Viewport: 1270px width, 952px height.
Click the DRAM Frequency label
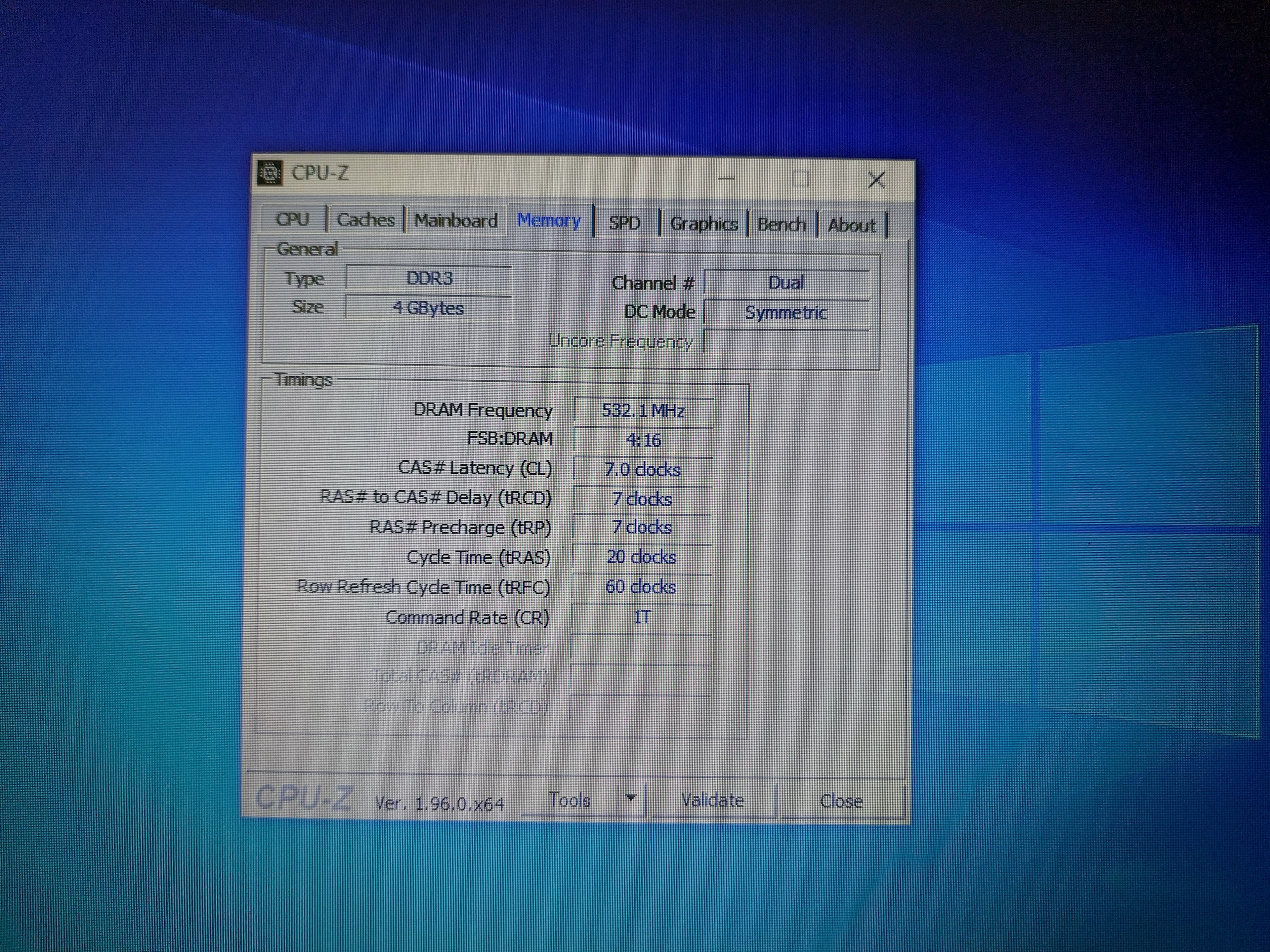point(483,410)
